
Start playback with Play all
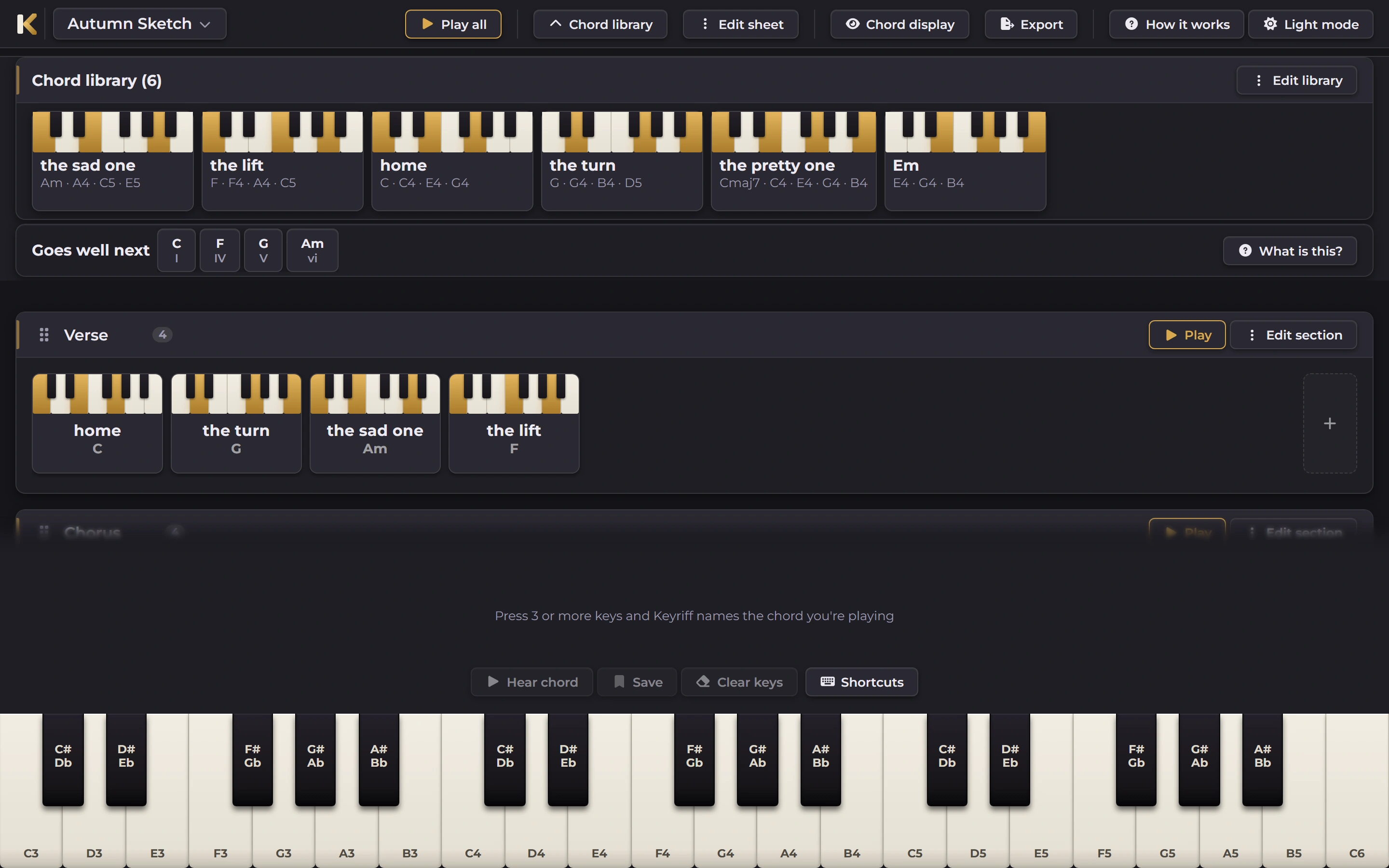tap(453, 24)
